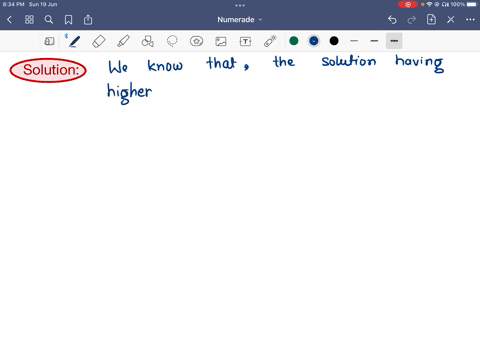Tap the handwritten word "having"
Screen dimensions: 480x360
click(x=420, y=64)
